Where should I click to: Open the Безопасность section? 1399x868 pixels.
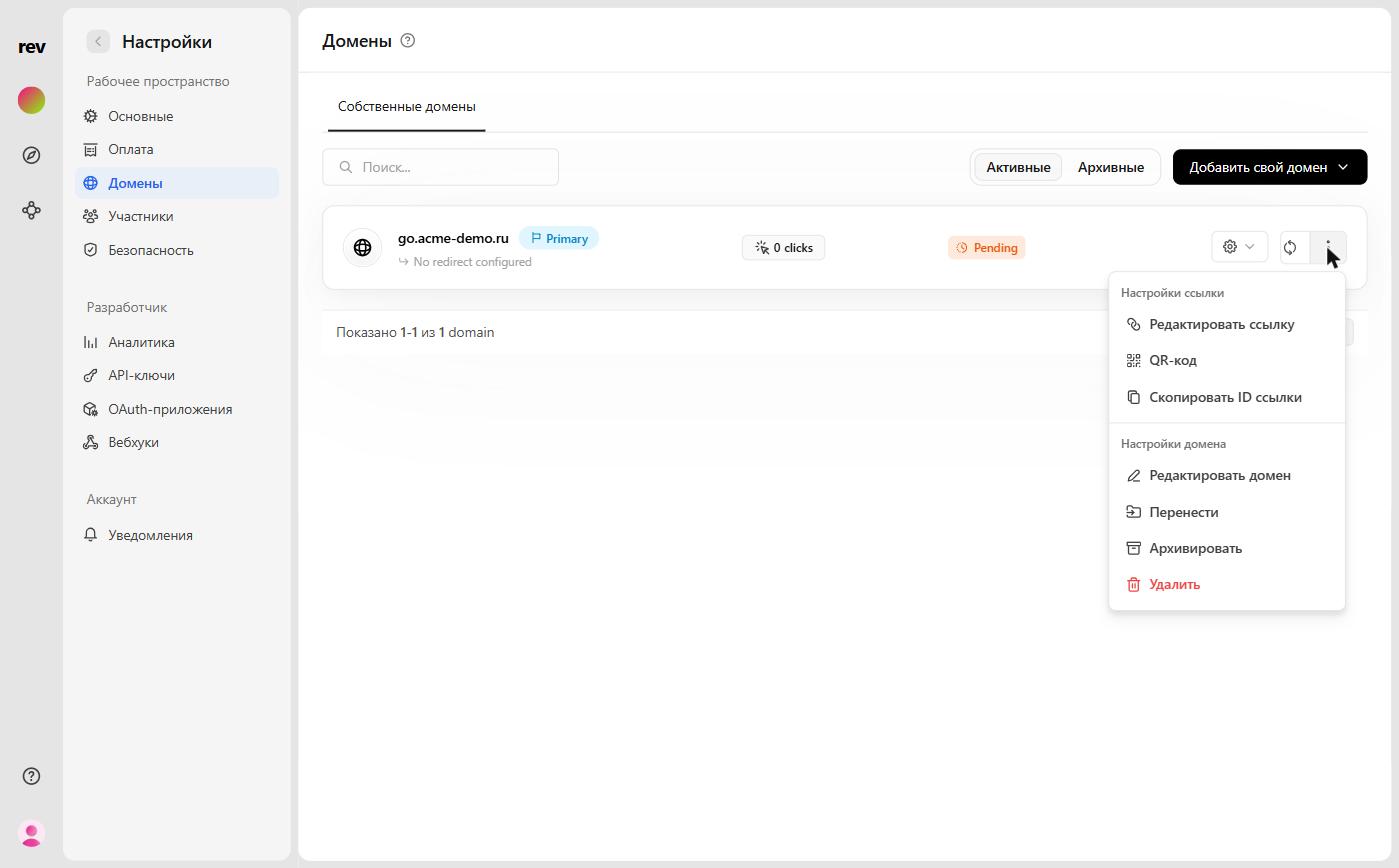tap(177, 250)
